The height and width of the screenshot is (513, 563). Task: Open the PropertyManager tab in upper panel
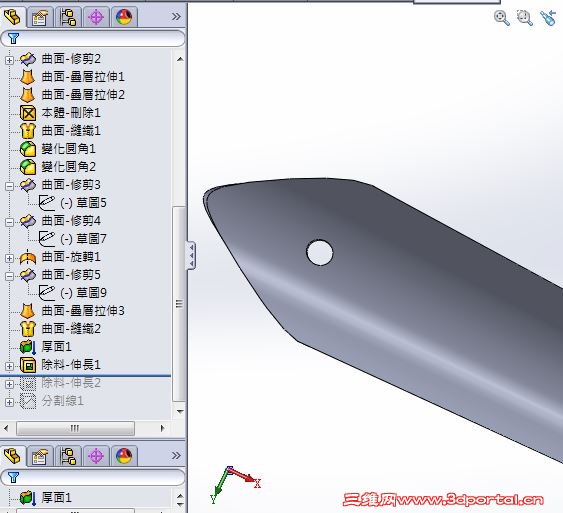[x=39, y=17]
